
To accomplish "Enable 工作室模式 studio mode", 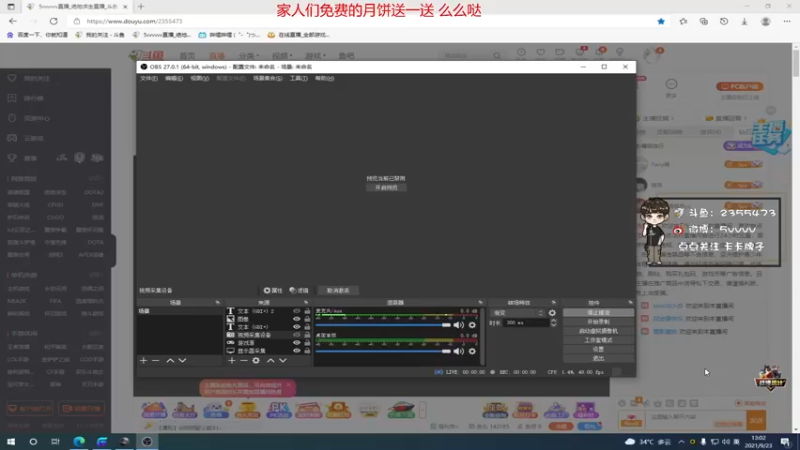I will click(598, 340).
